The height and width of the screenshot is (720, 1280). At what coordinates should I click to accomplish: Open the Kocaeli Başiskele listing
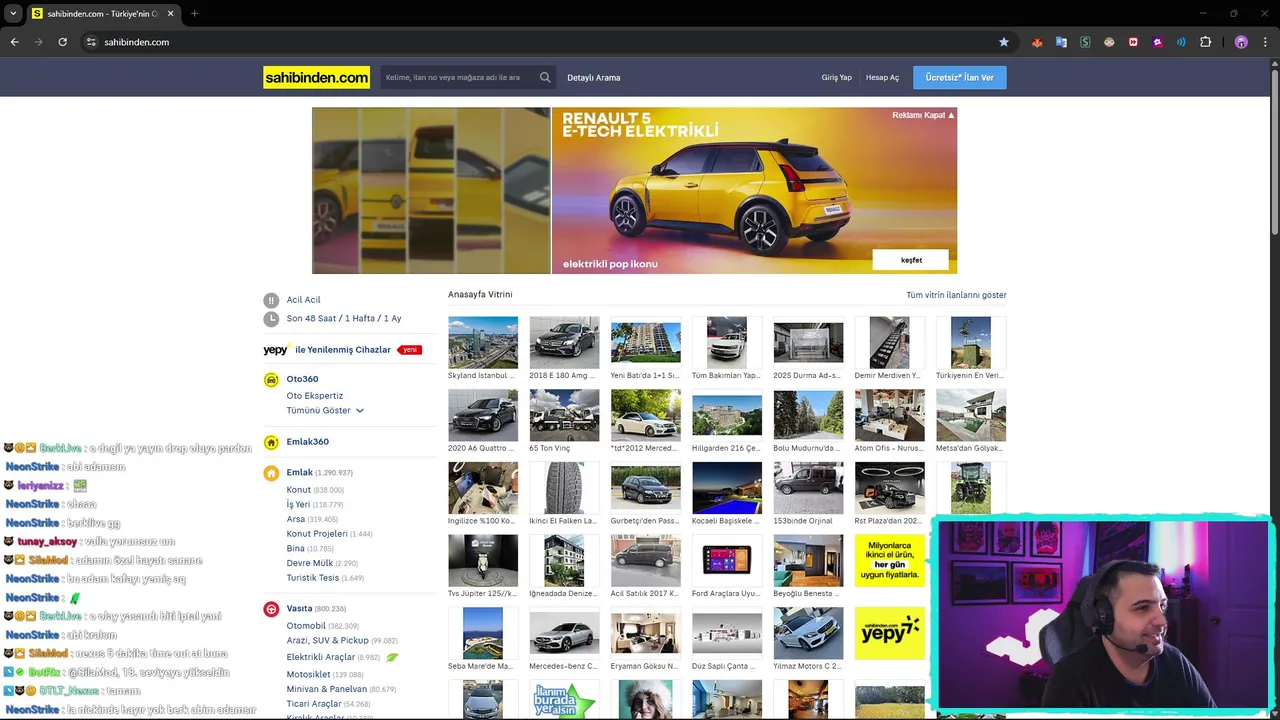pos(727,488)
